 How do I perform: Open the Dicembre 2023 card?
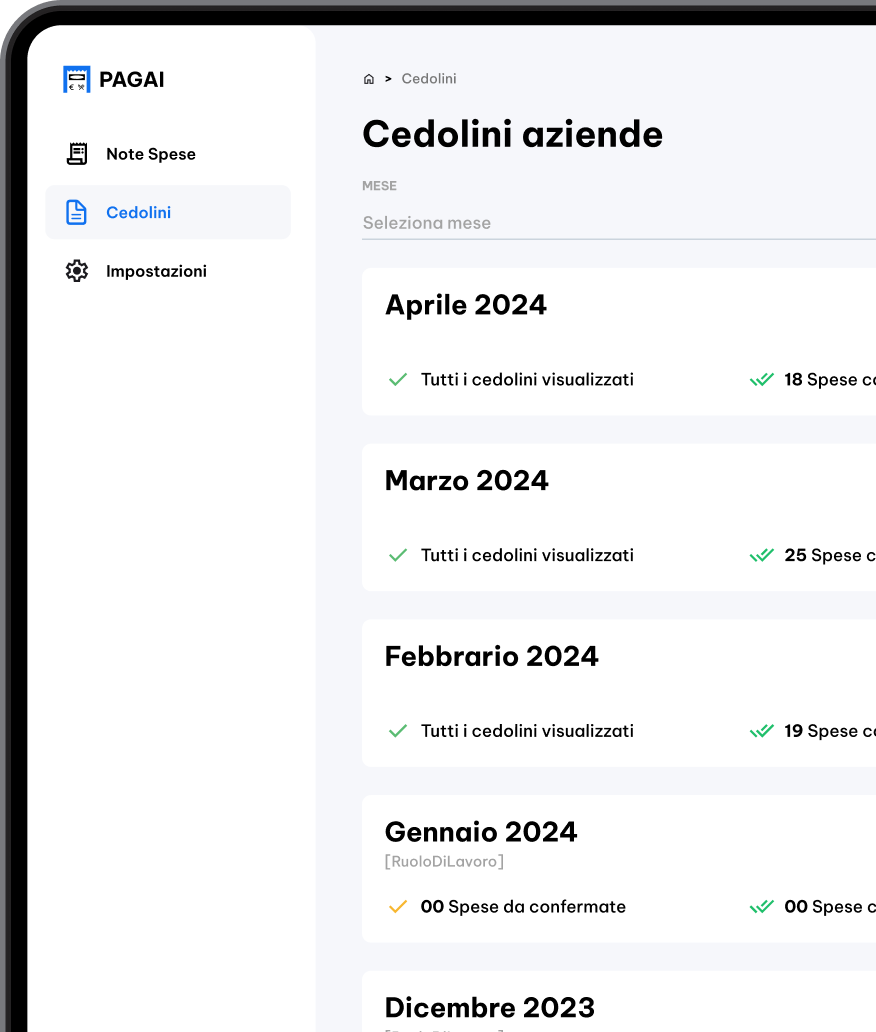(619, 1001)
